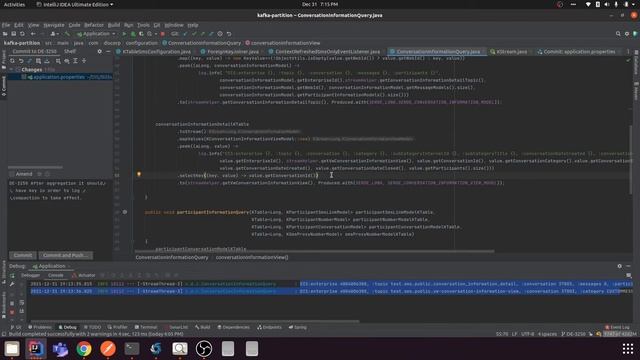Switch to Commit: application.properties tab

pos(579,52)
